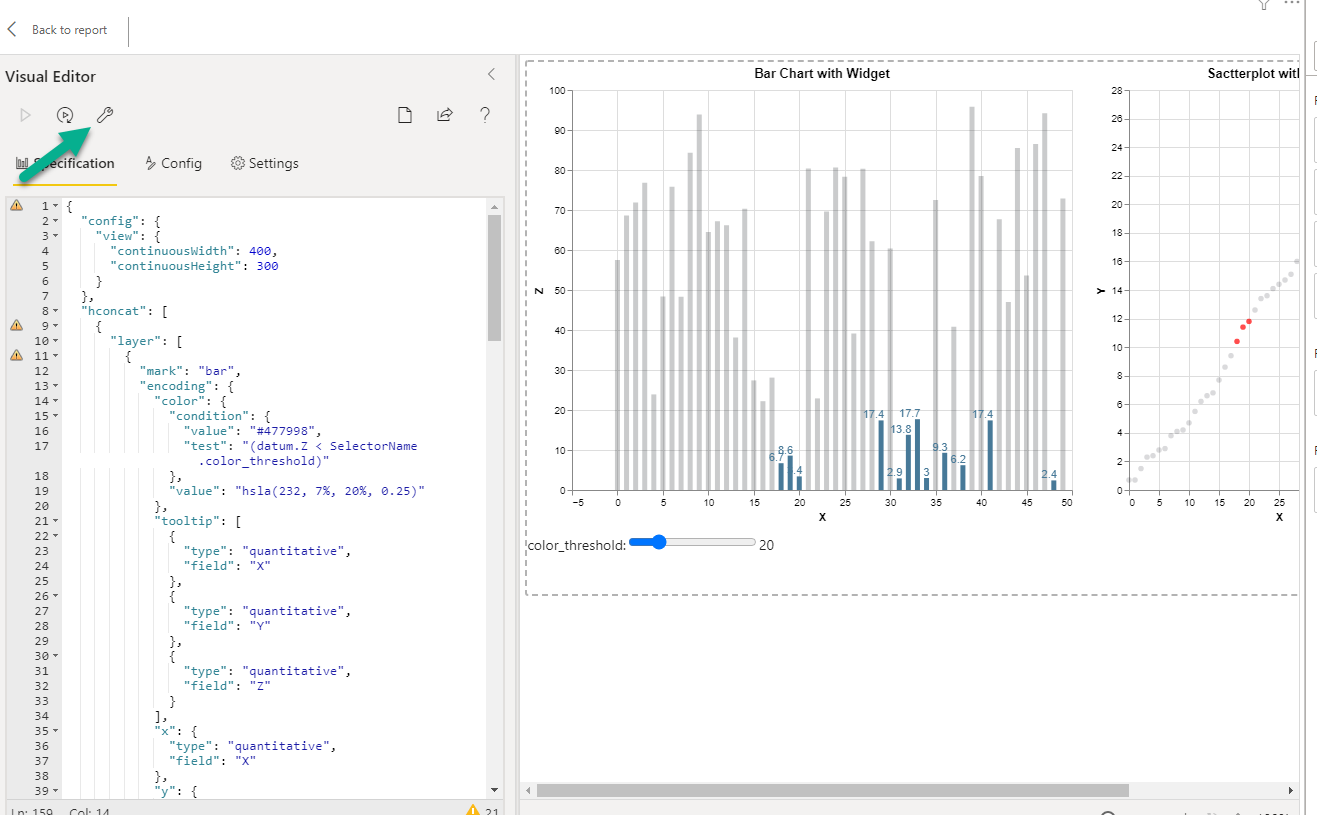Screen dimensions: 1317x815
Task: Click the preview scrollbar right arrow
Action: 1291,790
